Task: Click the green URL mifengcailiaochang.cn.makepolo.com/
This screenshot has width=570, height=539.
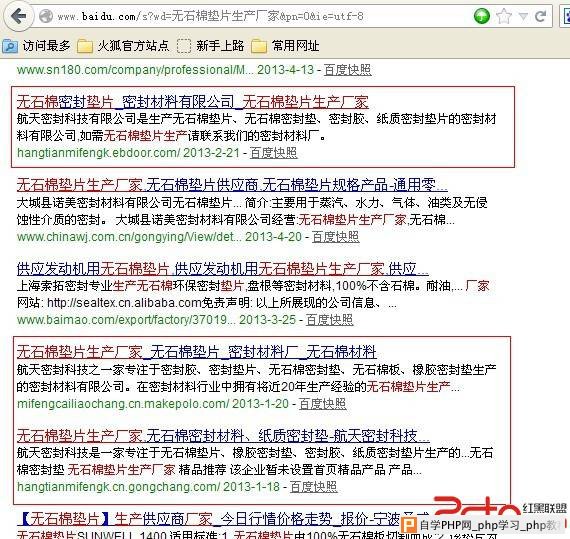Action: tap(123, 403)
